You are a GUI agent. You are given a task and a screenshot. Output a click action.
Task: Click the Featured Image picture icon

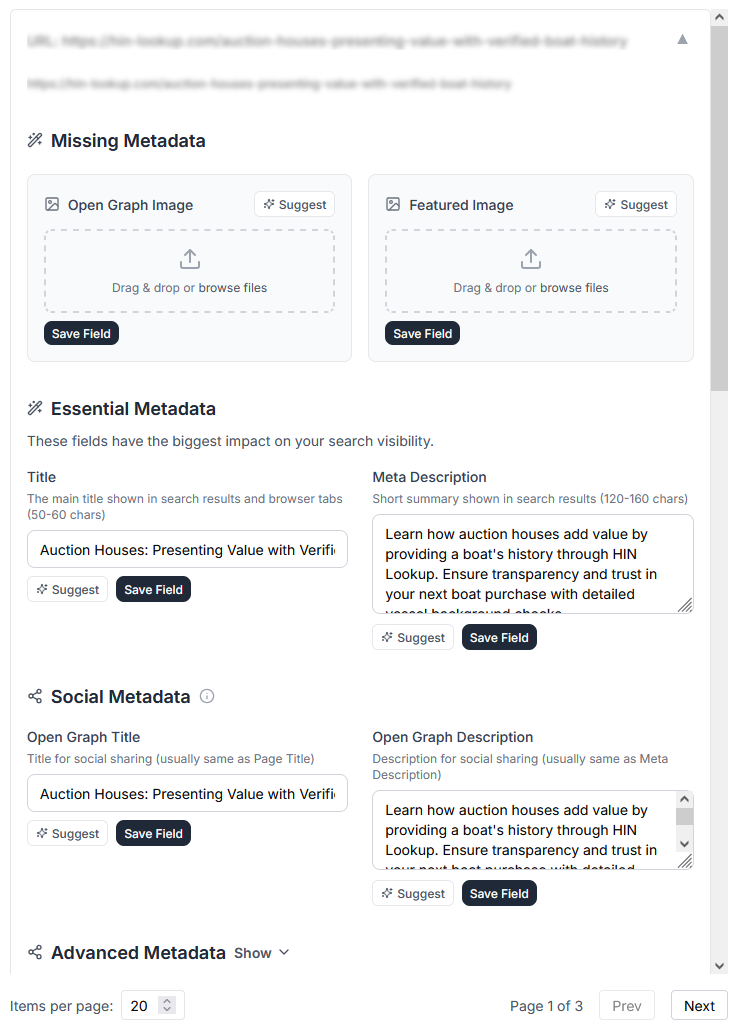pos(394,204)
